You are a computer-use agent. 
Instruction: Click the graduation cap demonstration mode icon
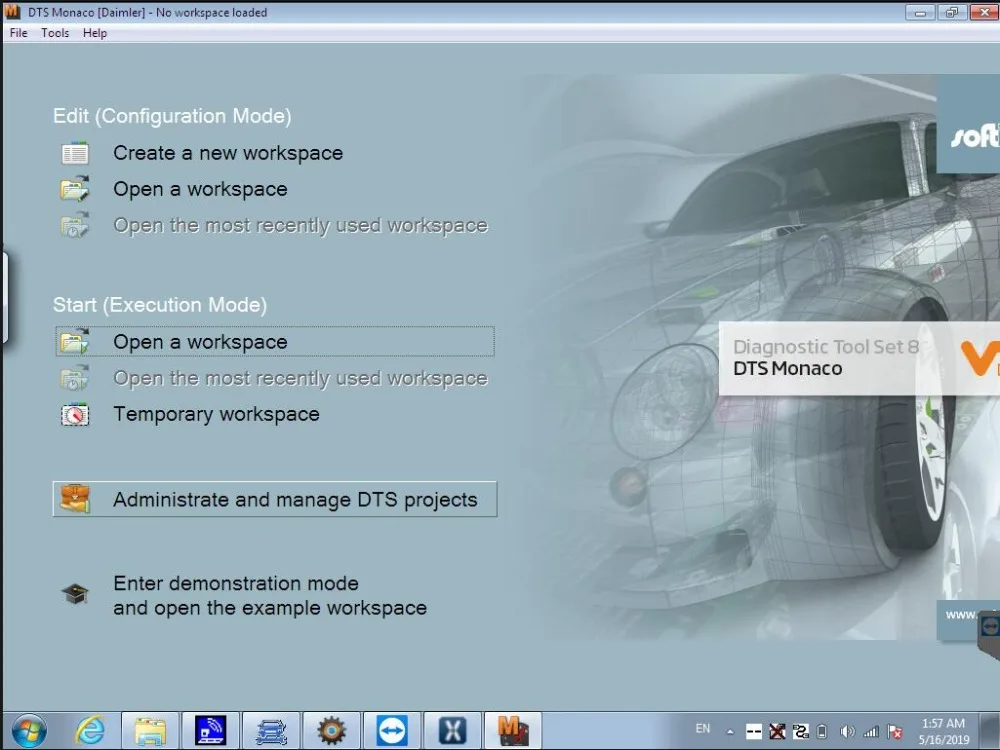75,594
